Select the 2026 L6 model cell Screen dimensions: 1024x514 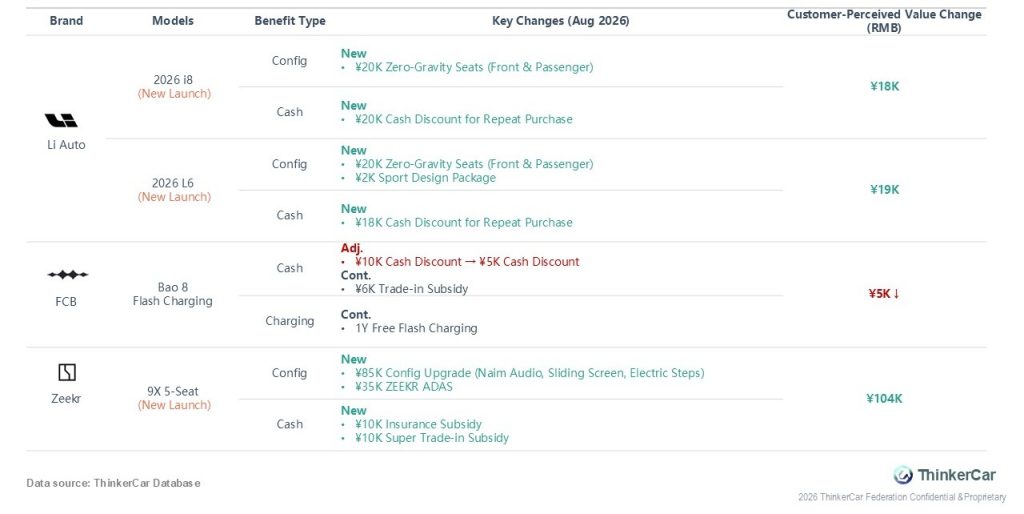174,190
